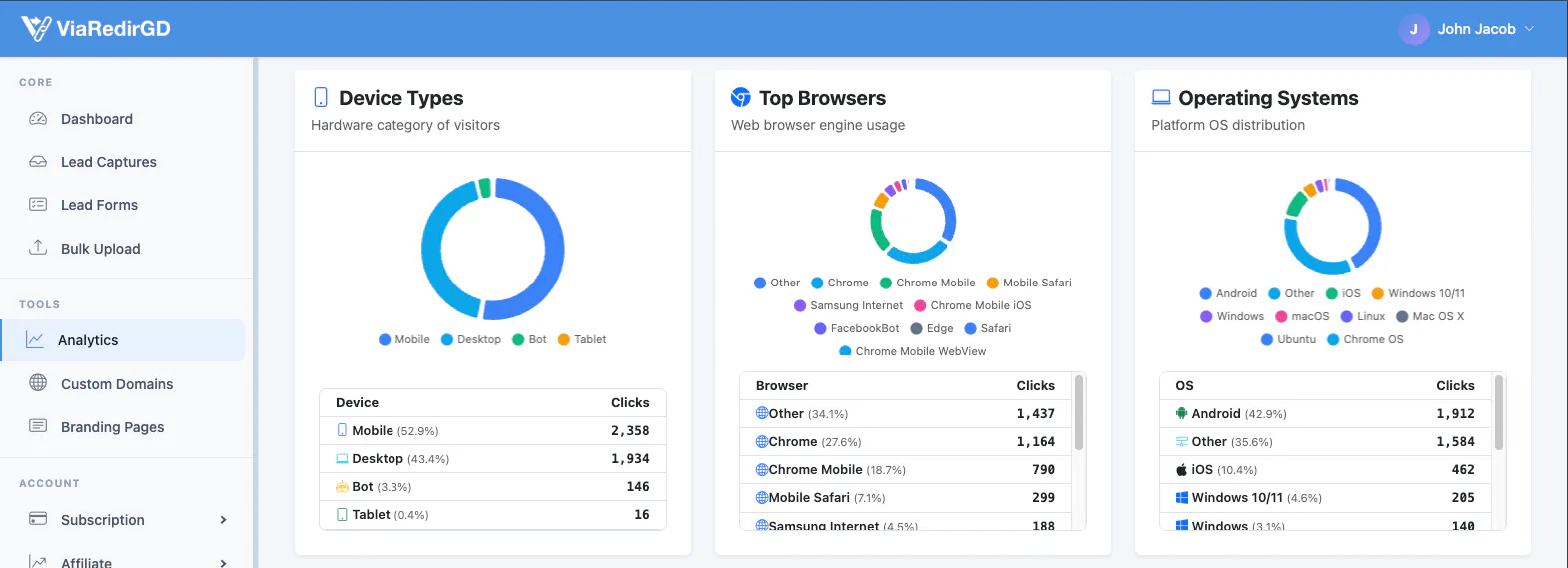
Task: Click the Device column header
Action: 357,402
